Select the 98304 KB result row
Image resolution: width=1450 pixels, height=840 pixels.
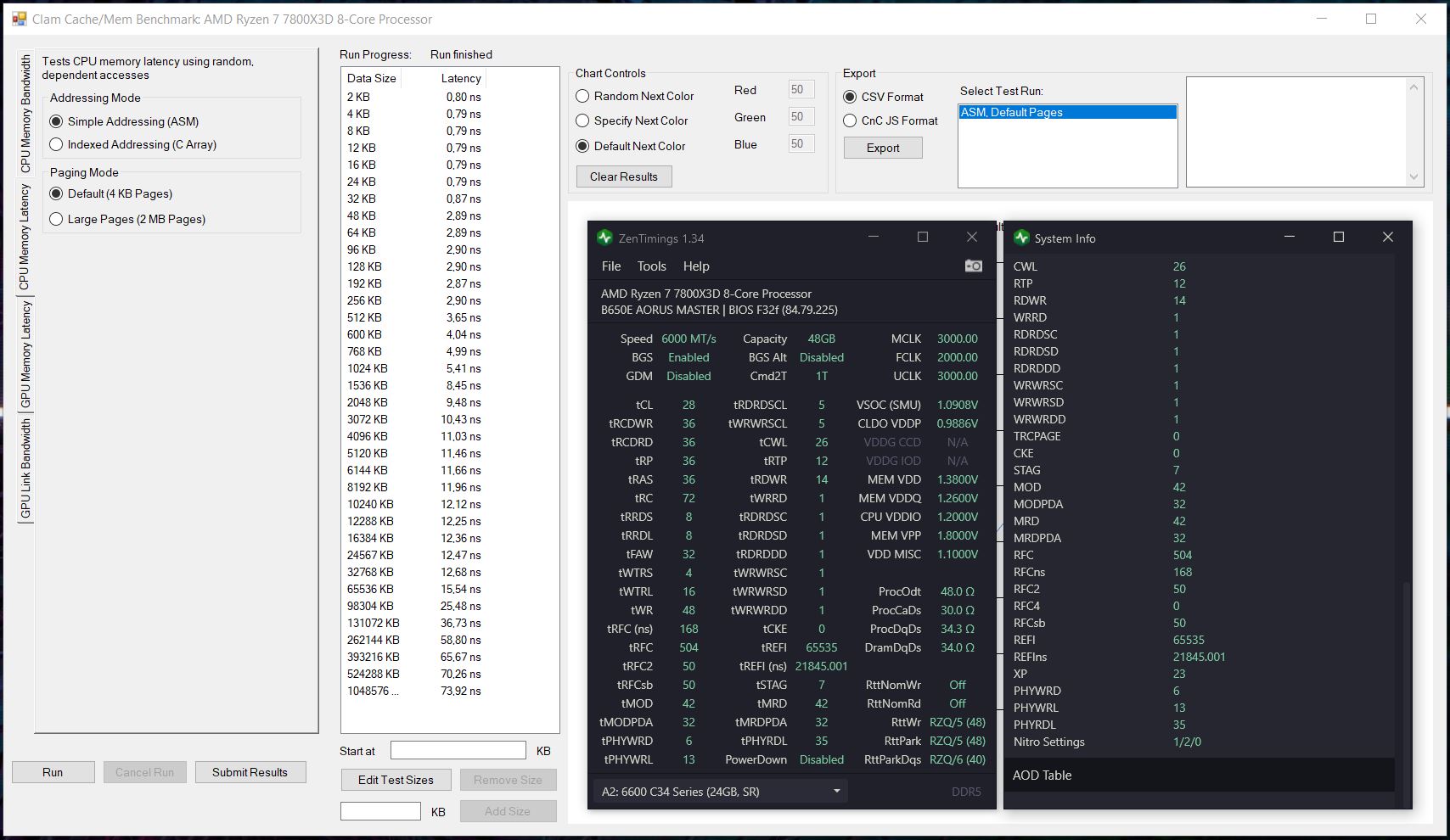coord(414,606)
